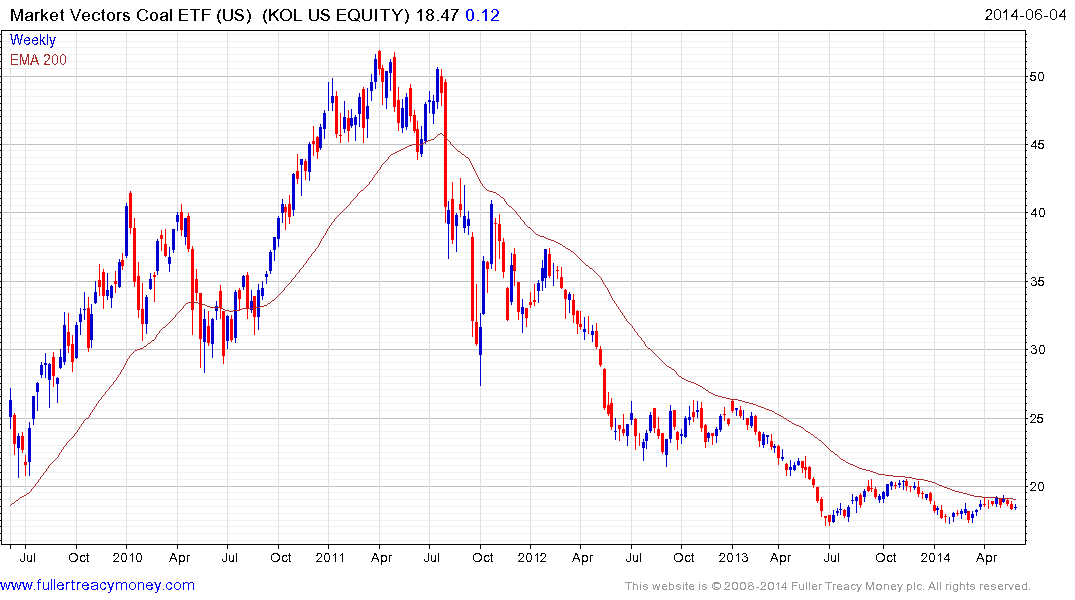Click the 2011 year label on the time axis
Viewport: 1075px width, 600px height.
[x=330, y=557]
